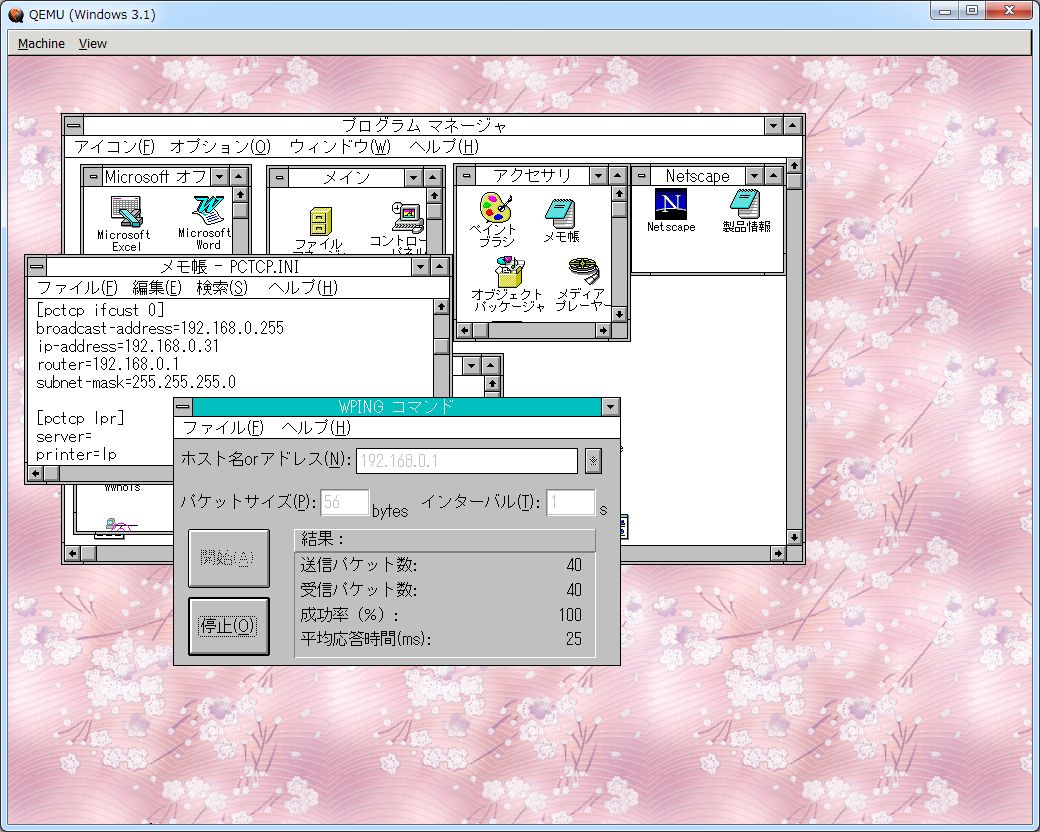Image resolution: width=1040 pixels, height=832 pixels.
Task: Expand the host address dropdown in WPING
Action: pos(594,460)
